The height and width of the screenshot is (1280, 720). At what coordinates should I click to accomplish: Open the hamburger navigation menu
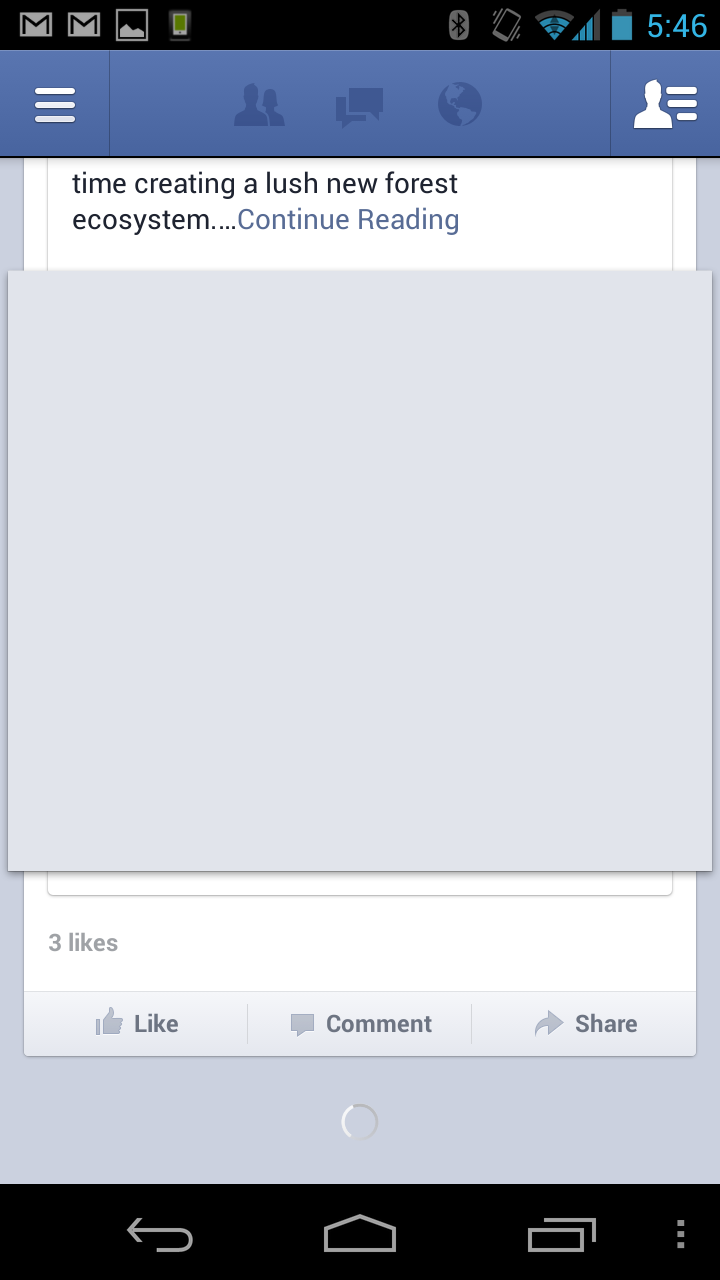pyautogui.click(x=55, y=104)
